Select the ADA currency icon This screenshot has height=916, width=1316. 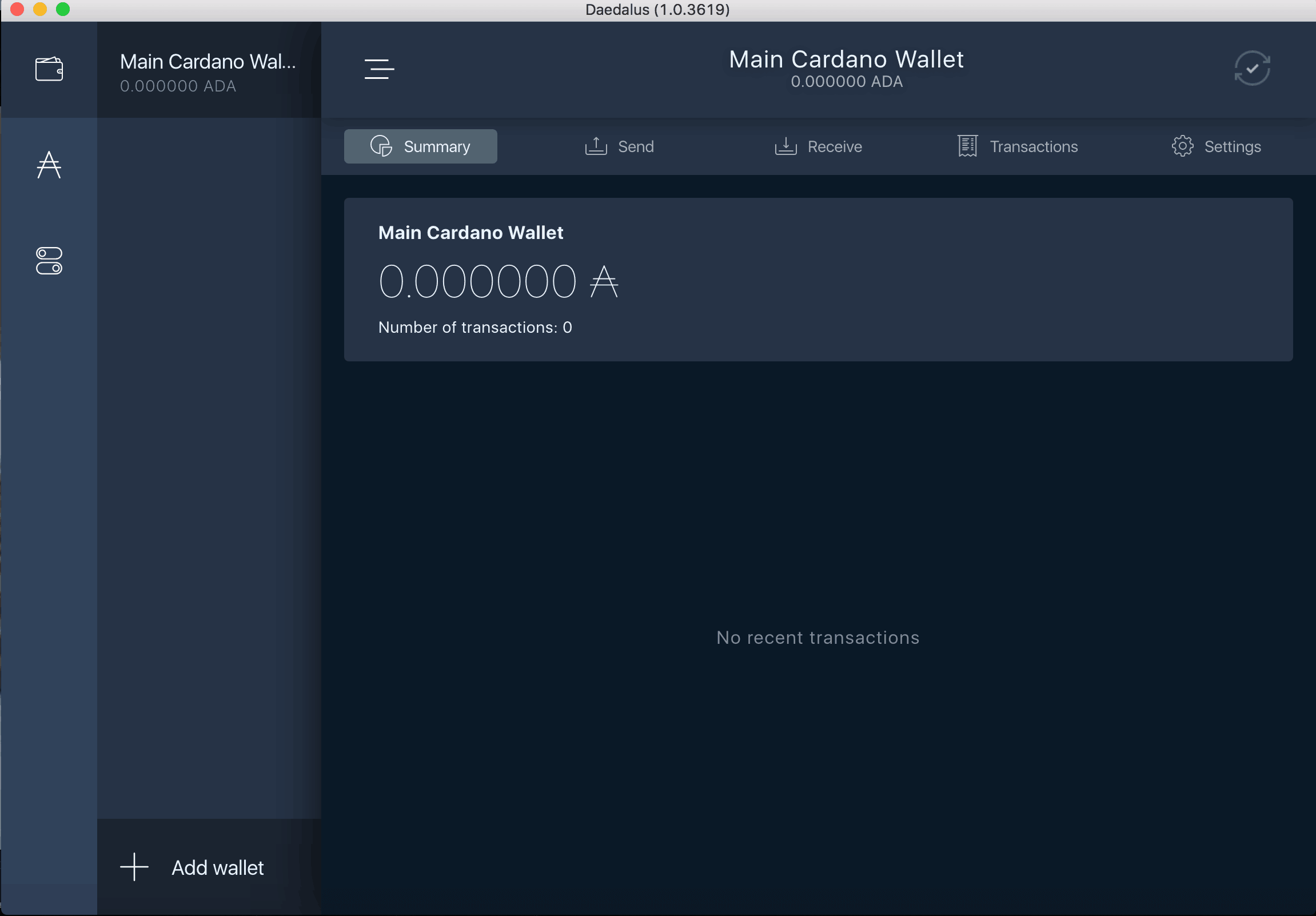tap(49, 163)
